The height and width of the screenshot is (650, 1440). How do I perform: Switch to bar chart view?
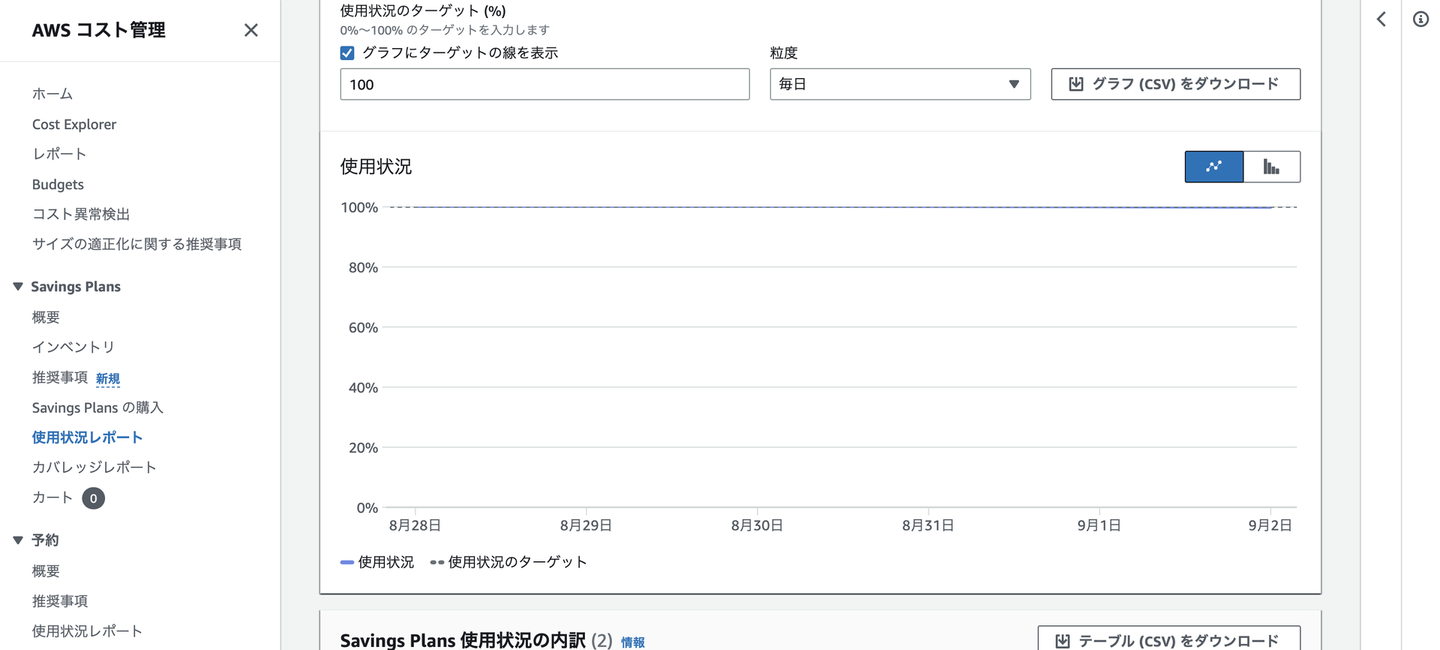click(x=1272, y=167)
